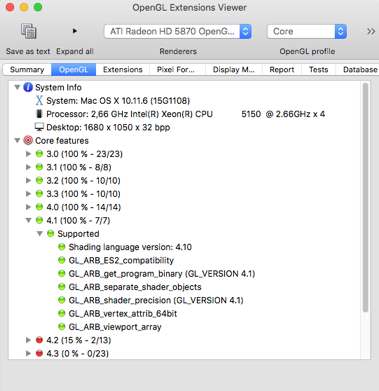Select the 3.0 (100 % - 23/23) row text
Screen dimensions: 379x391
(84, 154)
